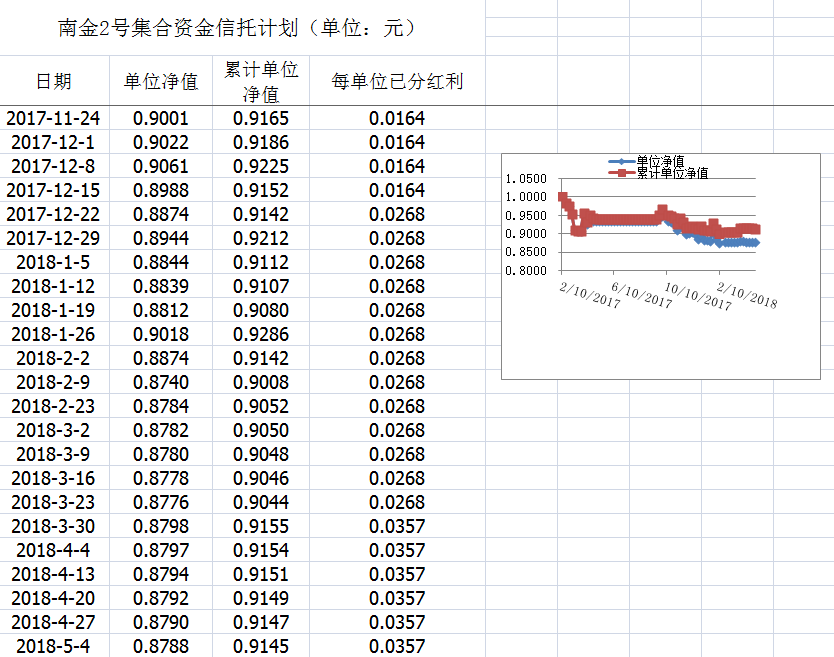The image size is (834, 657).
Task: Select the title cell 南金2号集合资金信托计划
Action: point(237,28)
